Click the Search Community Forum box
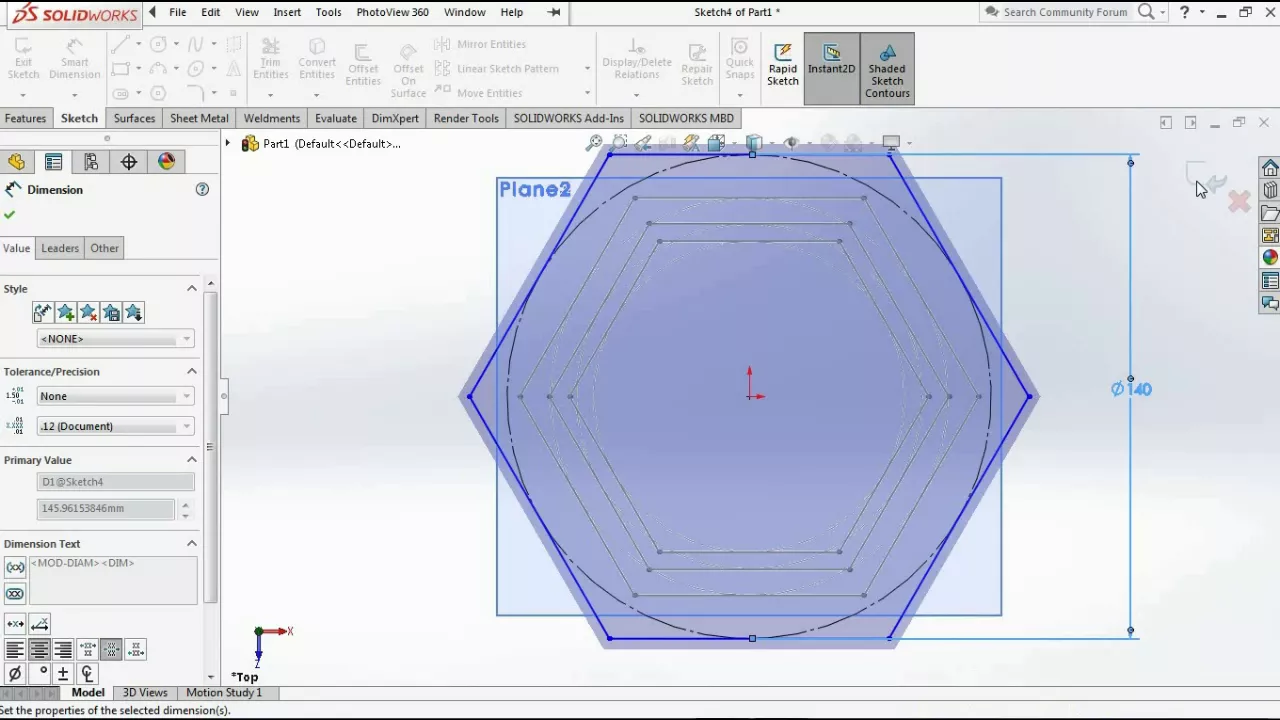 click(x=1065, y=12)
